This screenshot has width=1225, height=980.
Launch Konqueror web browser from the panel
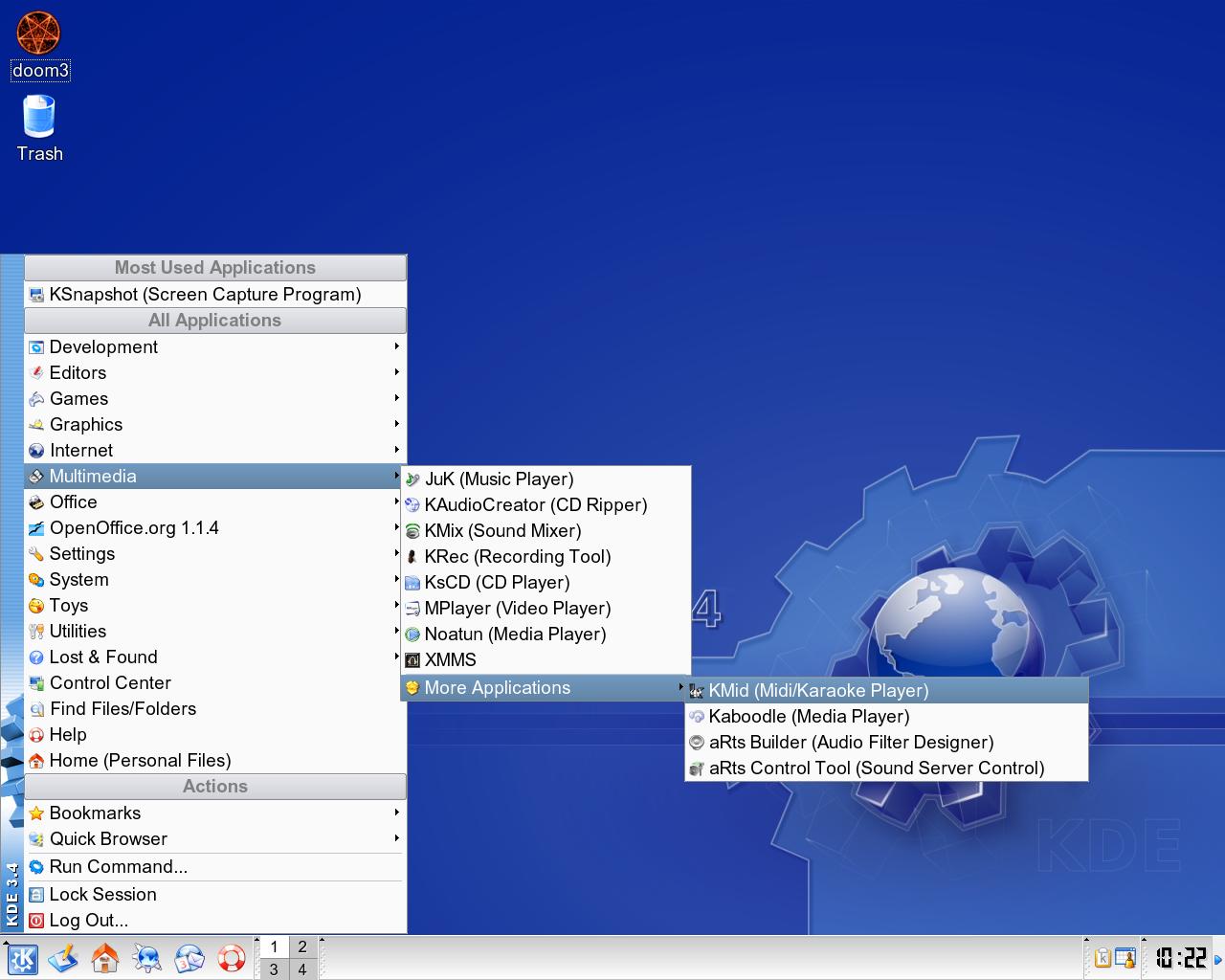(147, 958)
